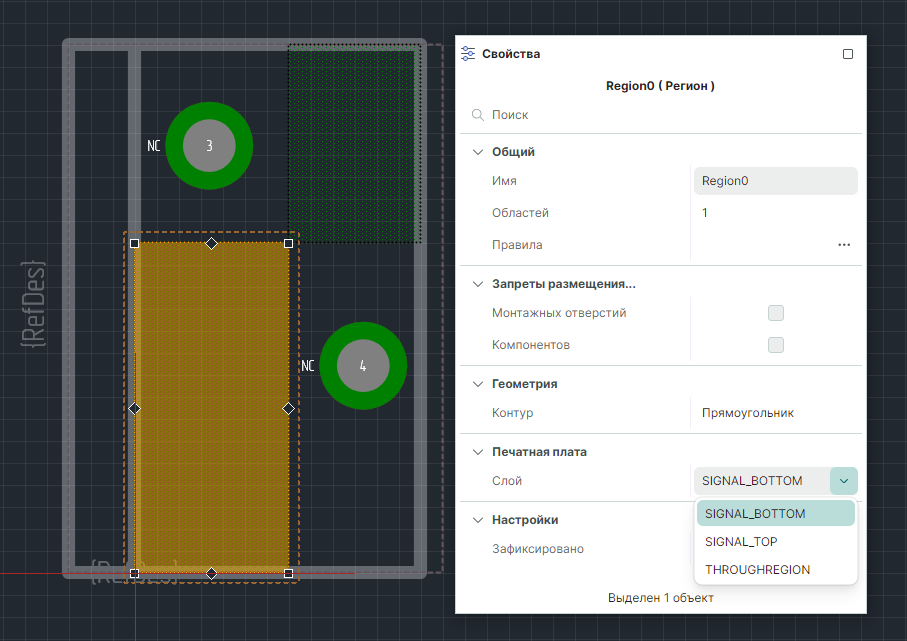907x641 pixels.
Task: Click the Region0 name field
Action: click(x=775, y=181)
